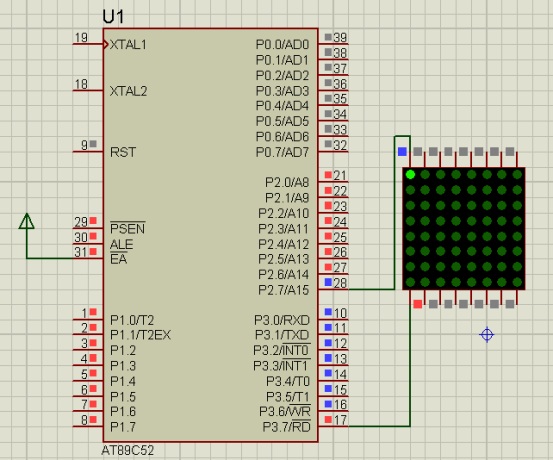This screenshot has width=553, height=460.
Task: Click pin 17 red logic state indicator
Action: click(x=328, y=419)
